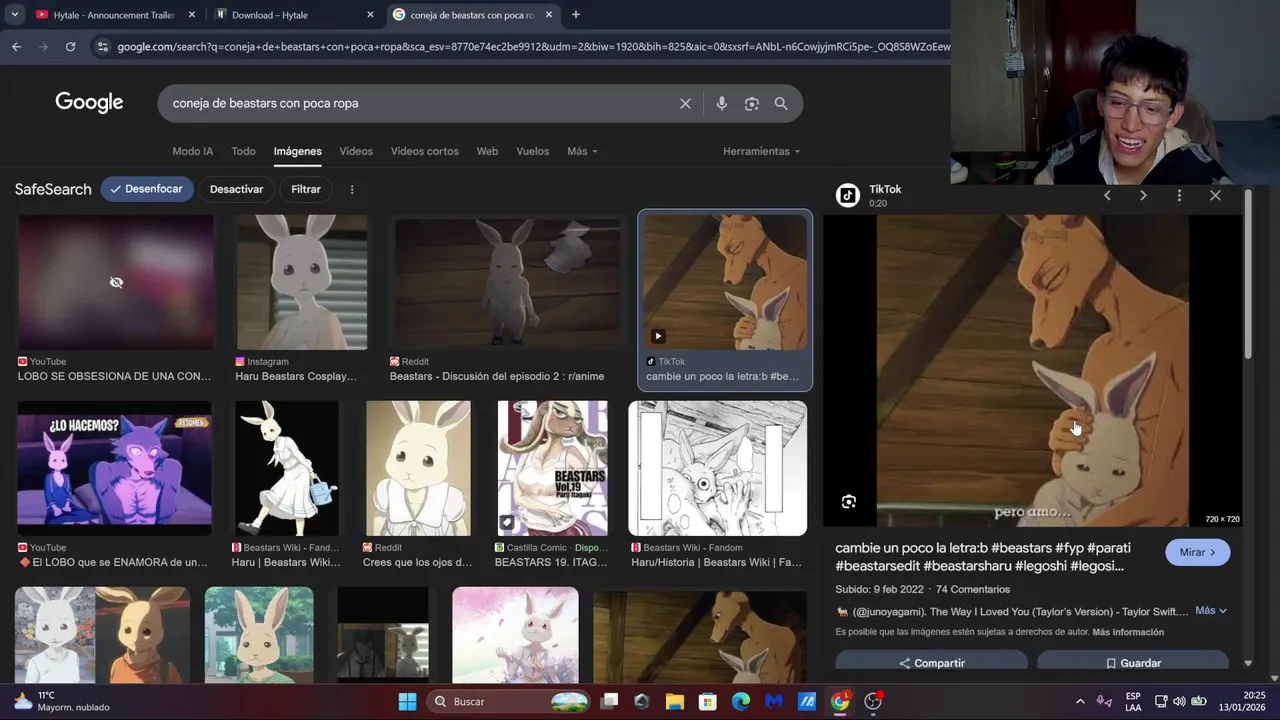Select Filtrar SafeSearch option
Screen dimensions: 1280x720
pyautogui.click(x=306, y=189)
